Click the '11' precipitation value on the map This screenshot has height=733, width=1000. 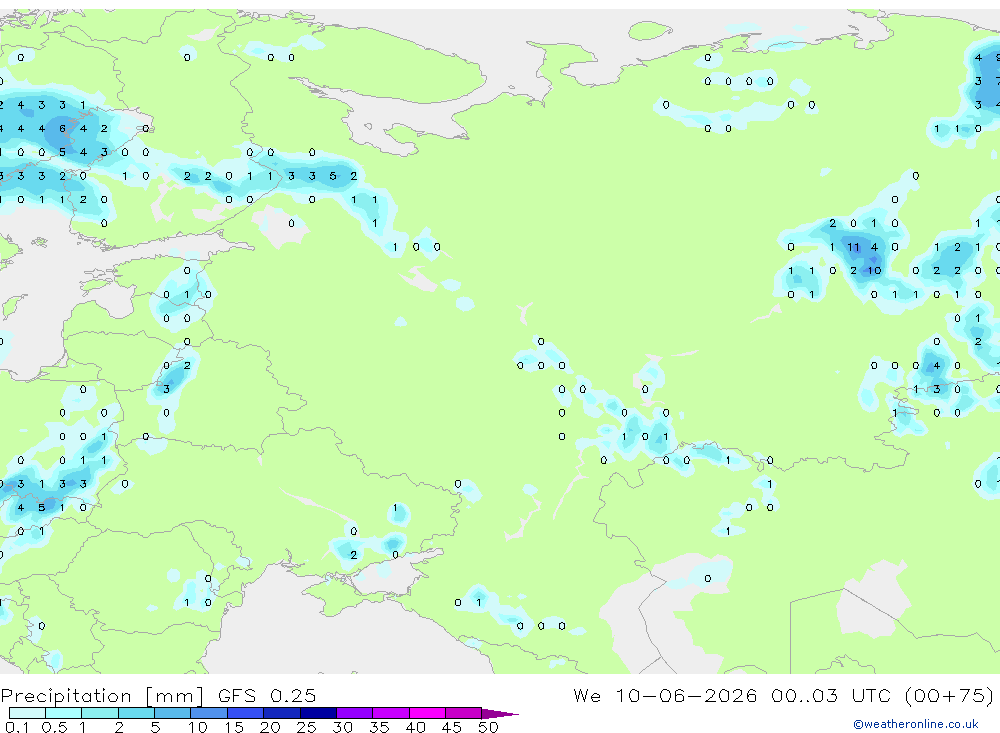(x=853, y=247)
